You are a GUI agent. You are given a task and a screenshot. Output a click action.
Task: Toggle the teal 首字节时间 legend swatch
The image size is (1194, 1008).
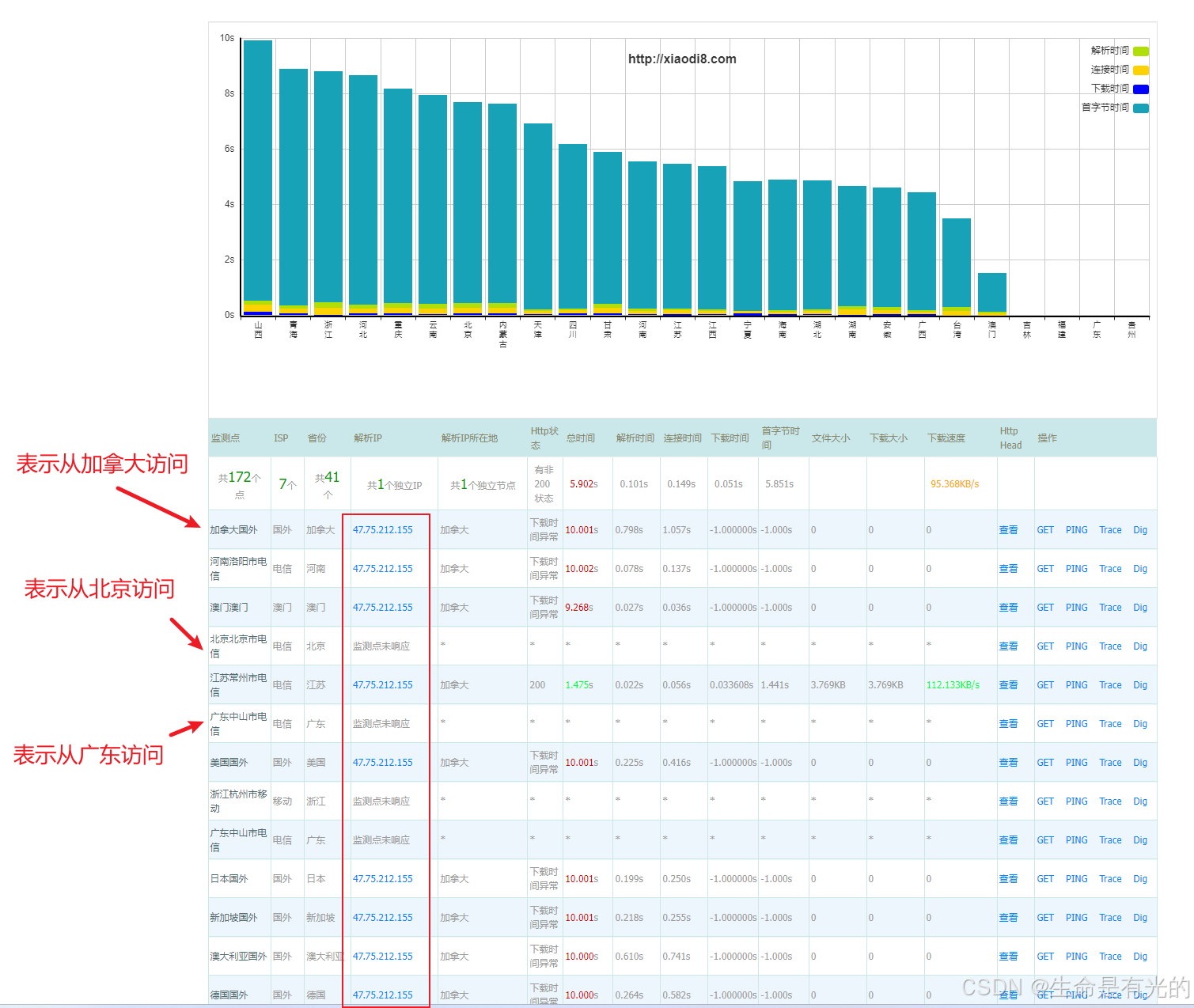1140,108
